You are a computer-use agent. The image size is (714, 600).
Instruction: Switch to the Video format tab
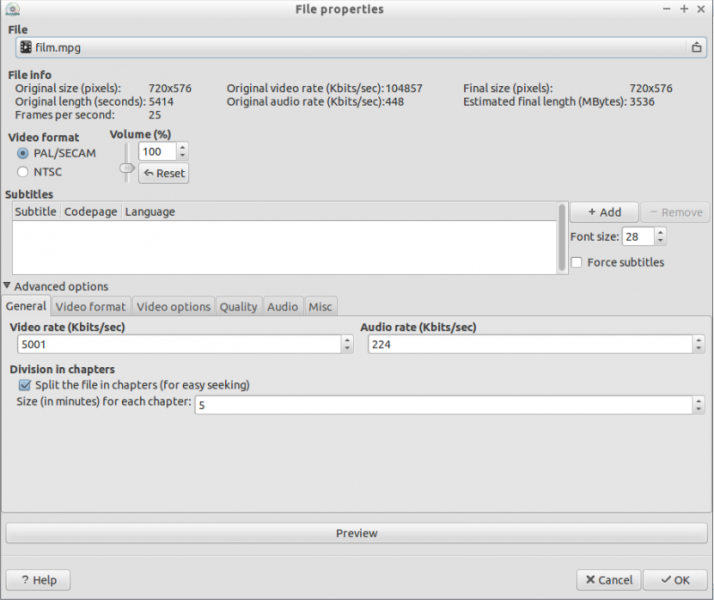pyautogui.click(x=91, y=307)
